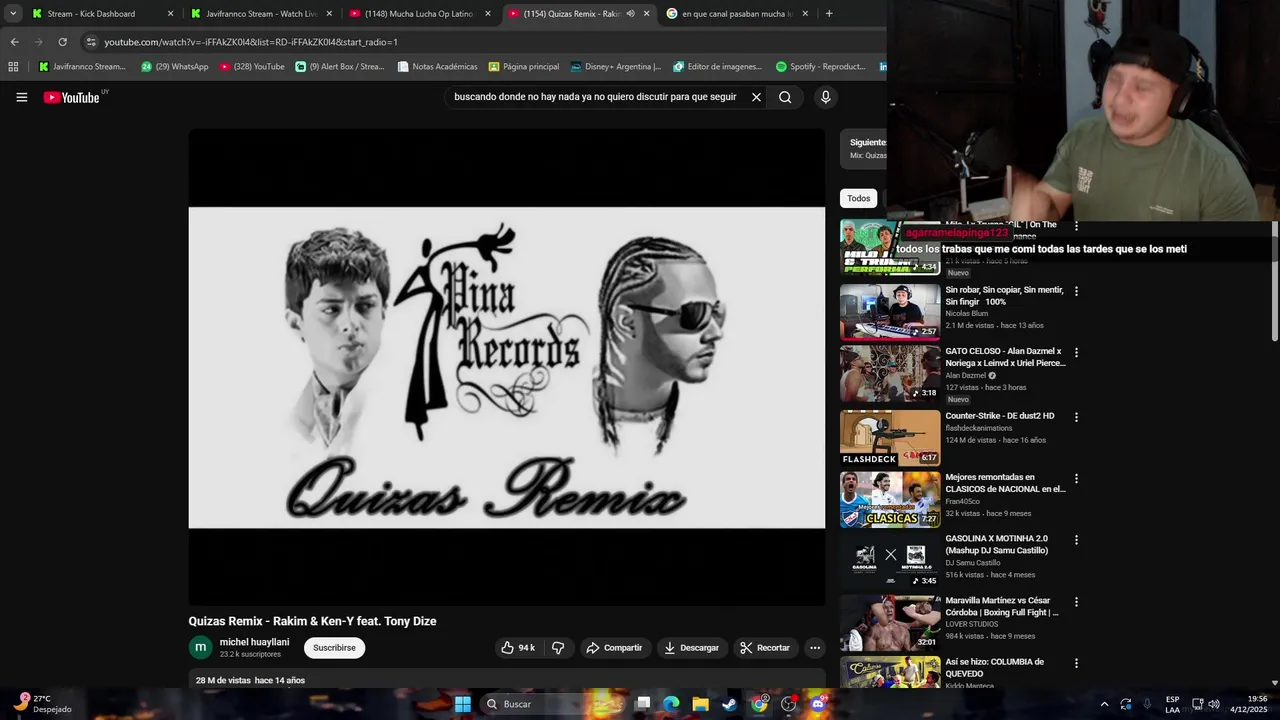
Task: Open the Notas Académicas bookmark
Action: coord(437,67)
